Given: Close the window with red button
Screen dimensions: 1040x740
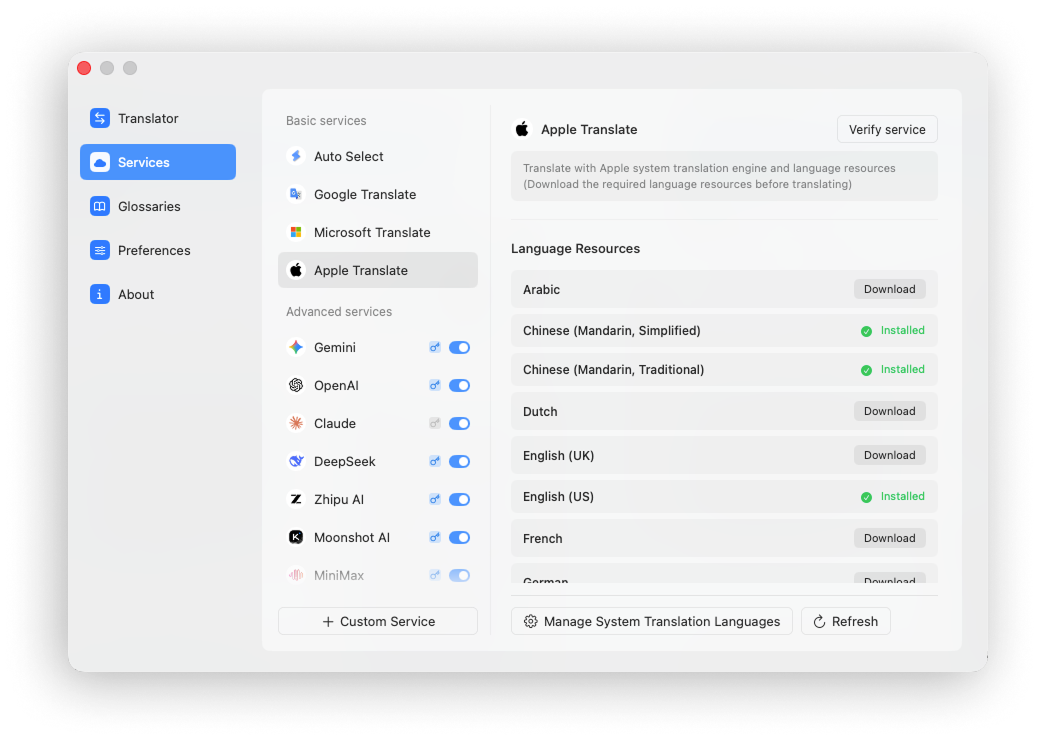Looking at the screenshot, I should (84, 68).
